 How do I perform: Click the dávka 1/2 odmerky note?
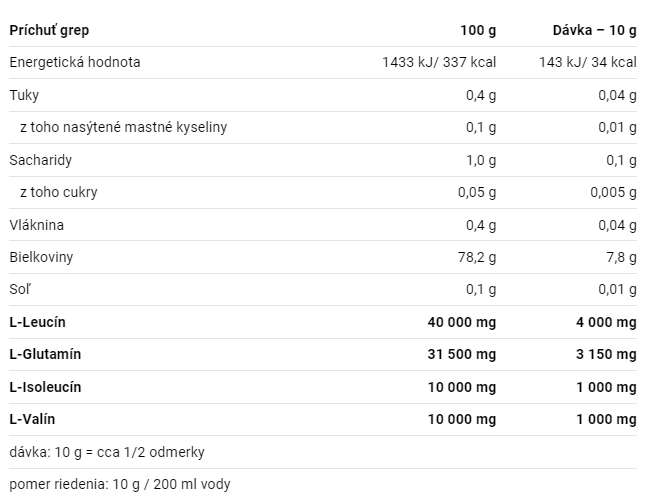click(107, 453)
